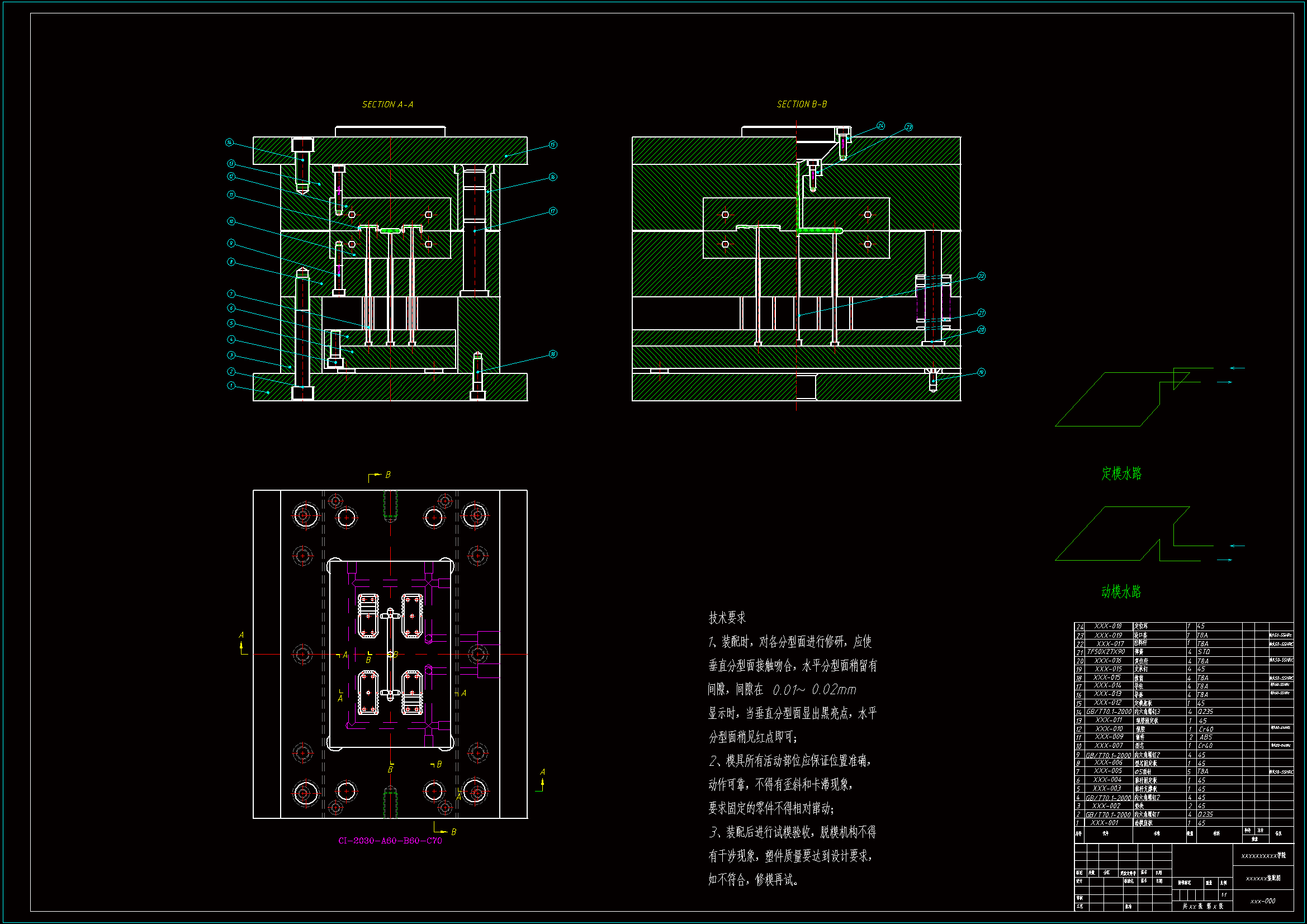Image resolution: width=1307 pixels, height=924 pixels.
Task: Click the 技术要求 heading text
Action: (727, 618)
